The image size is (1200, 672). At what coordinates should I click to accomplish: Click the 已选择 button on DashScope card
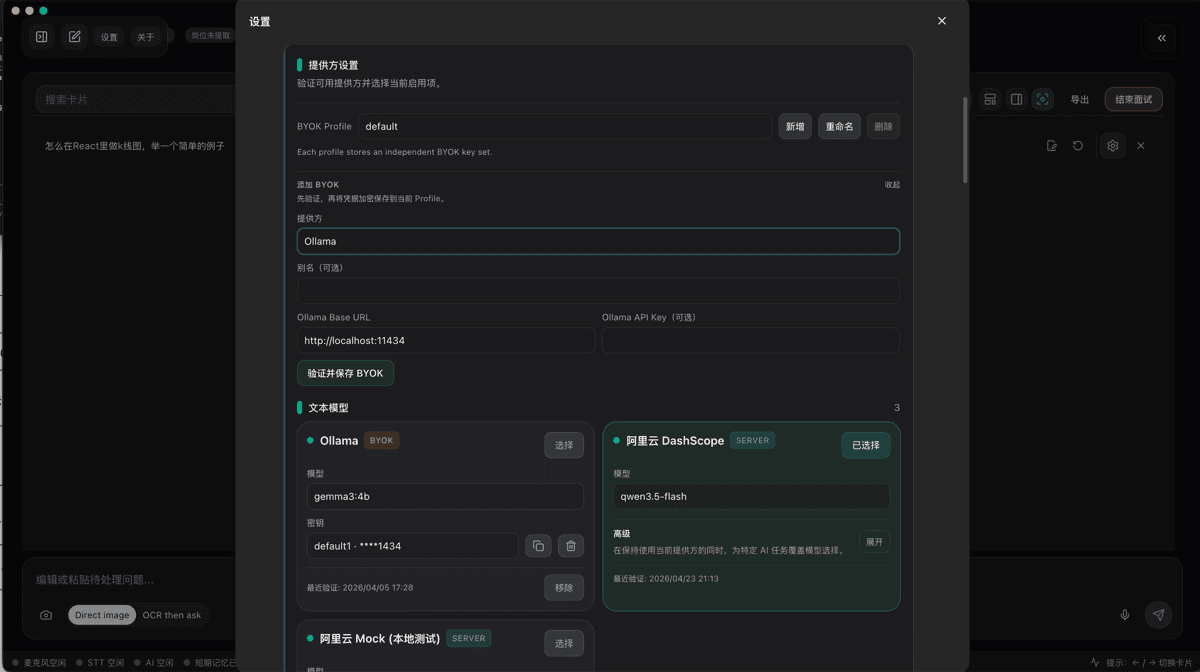tap(865, 445)
